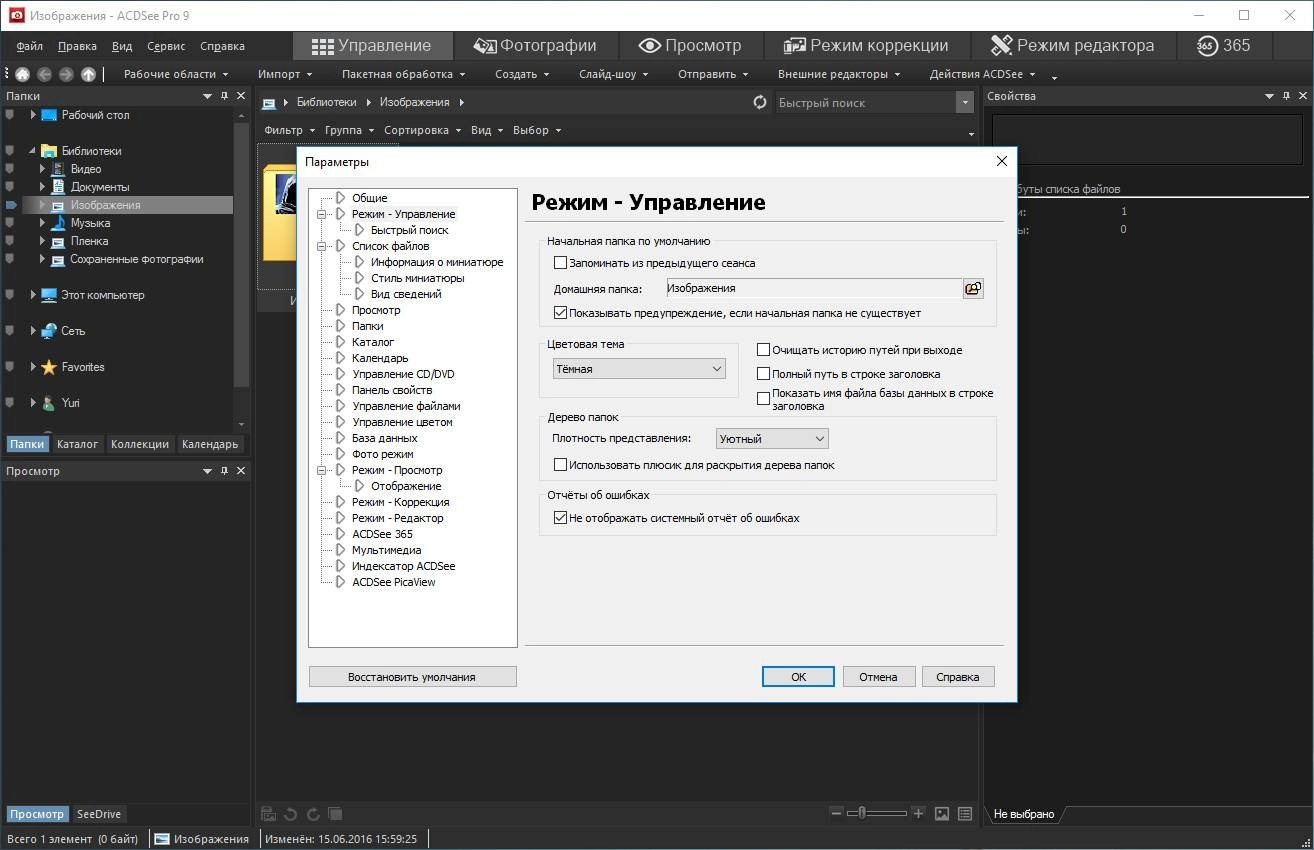Check Показать имя файла базы данных option
Image resolution: width=1314 pixels, height=850 pixels.
coord(763,398)
